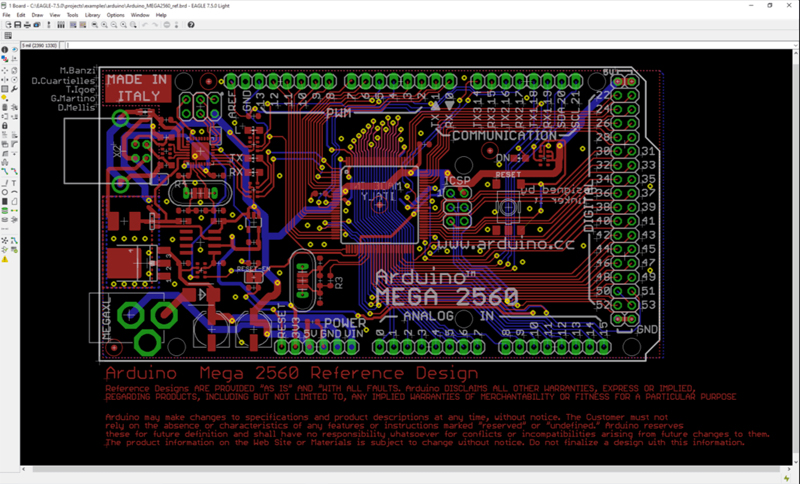The height and width of the screenshot is (484, 800).
Task: Open the File menu
Action: [x=6, y=15]
